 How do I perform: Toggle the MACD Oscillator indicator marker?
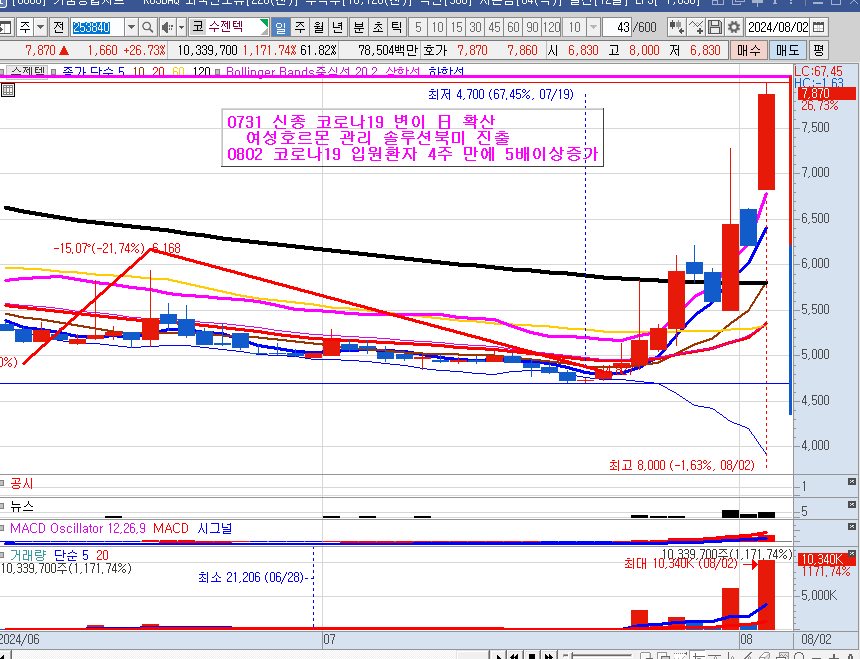point(4,528)
